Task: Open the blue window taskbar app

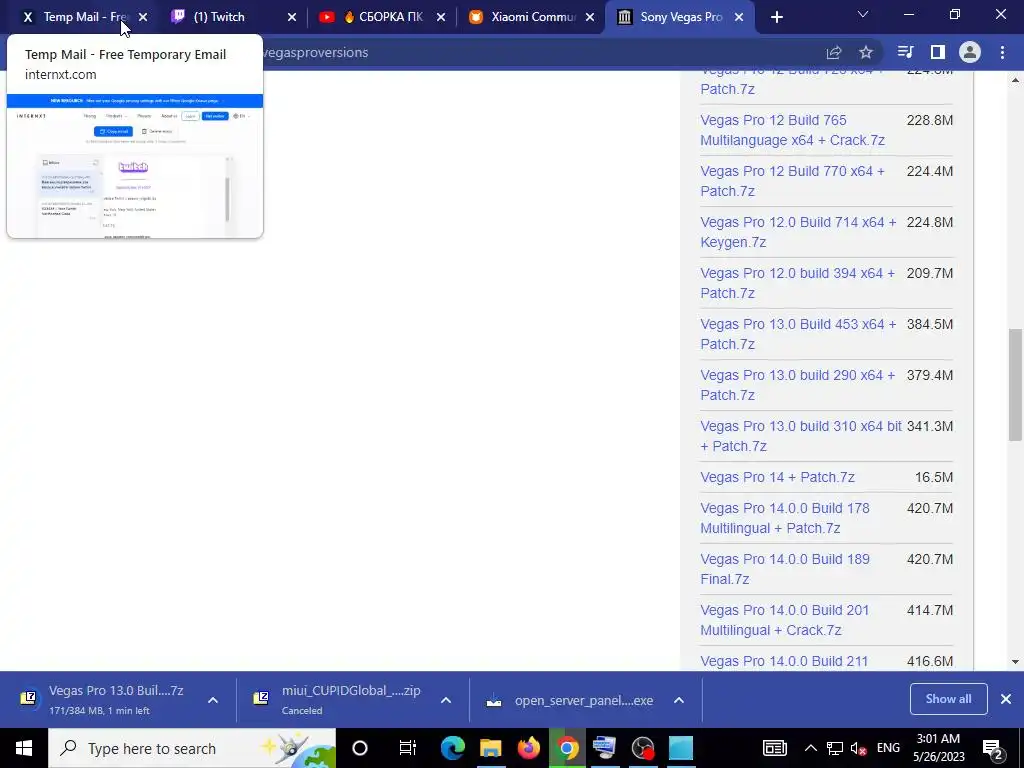Action: [x=680, y=748]
